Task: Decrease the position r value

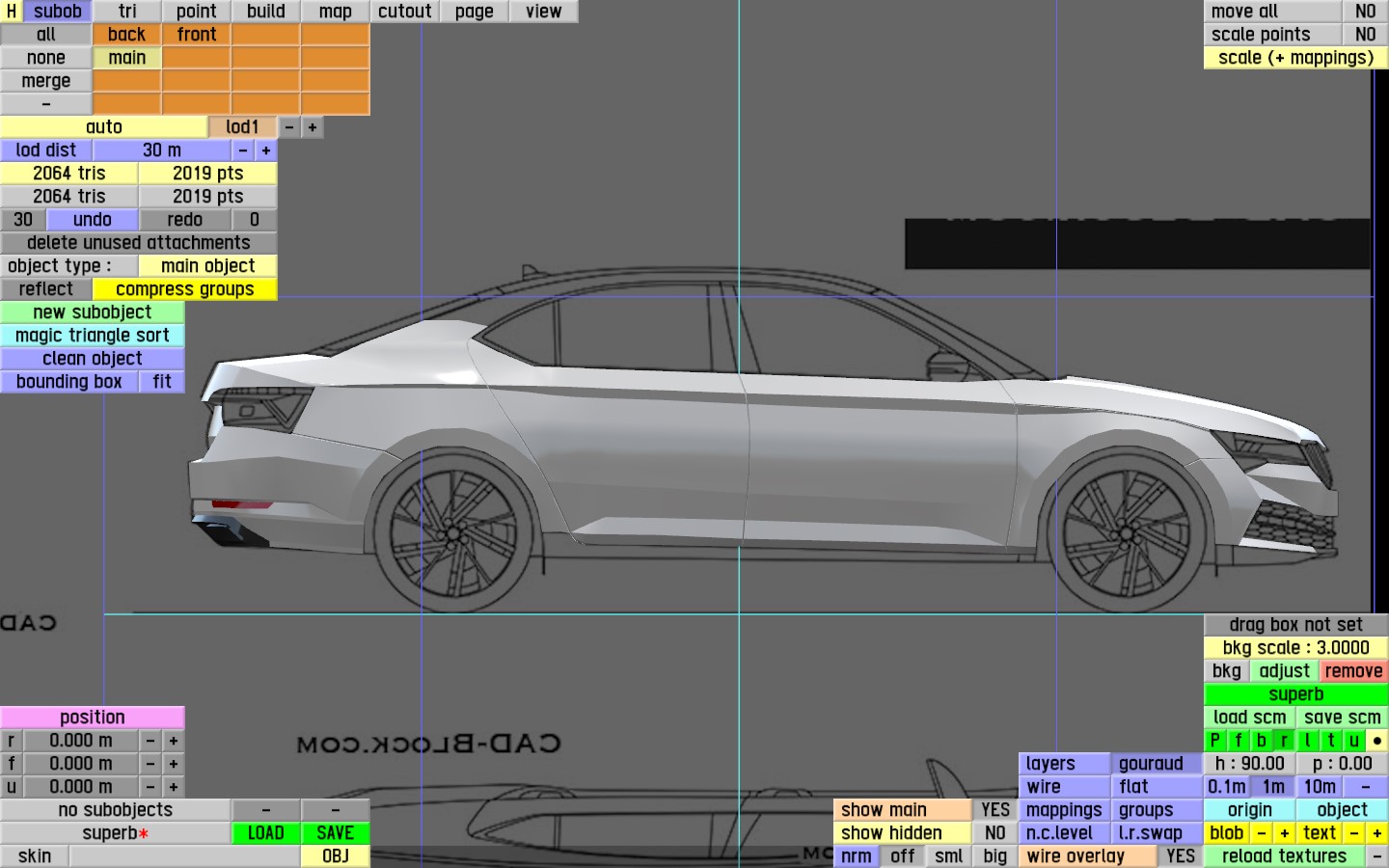Action: click(x=150, y=741)
